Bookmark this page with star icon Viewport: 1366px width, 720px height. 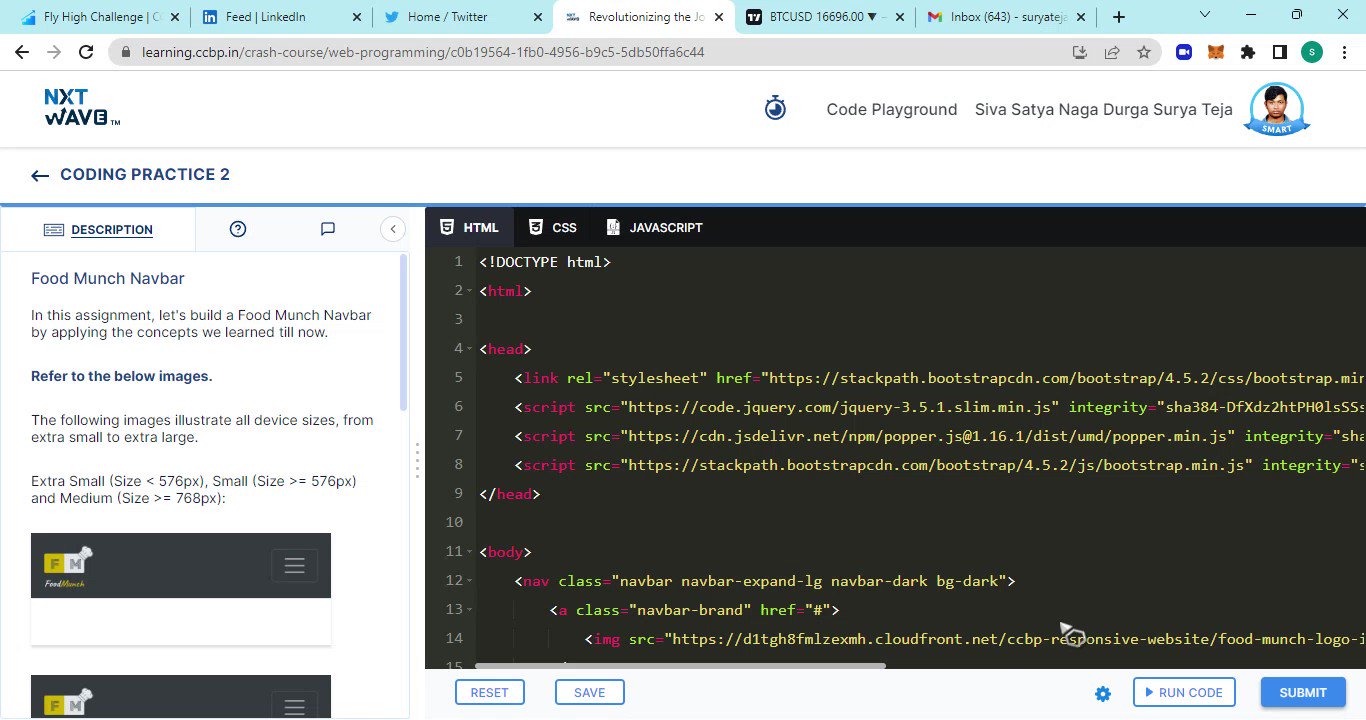(1144, 52)
